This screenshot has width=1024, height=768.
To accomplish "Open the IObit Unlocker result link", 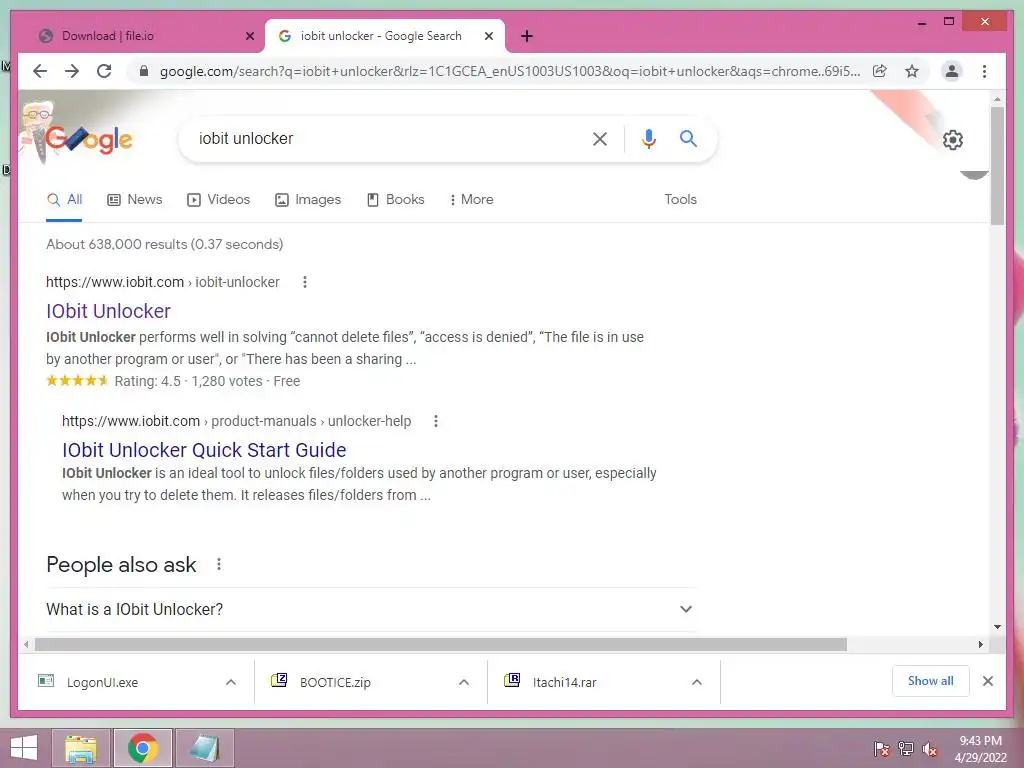I will pyautogui.click(x=108, y=311).
